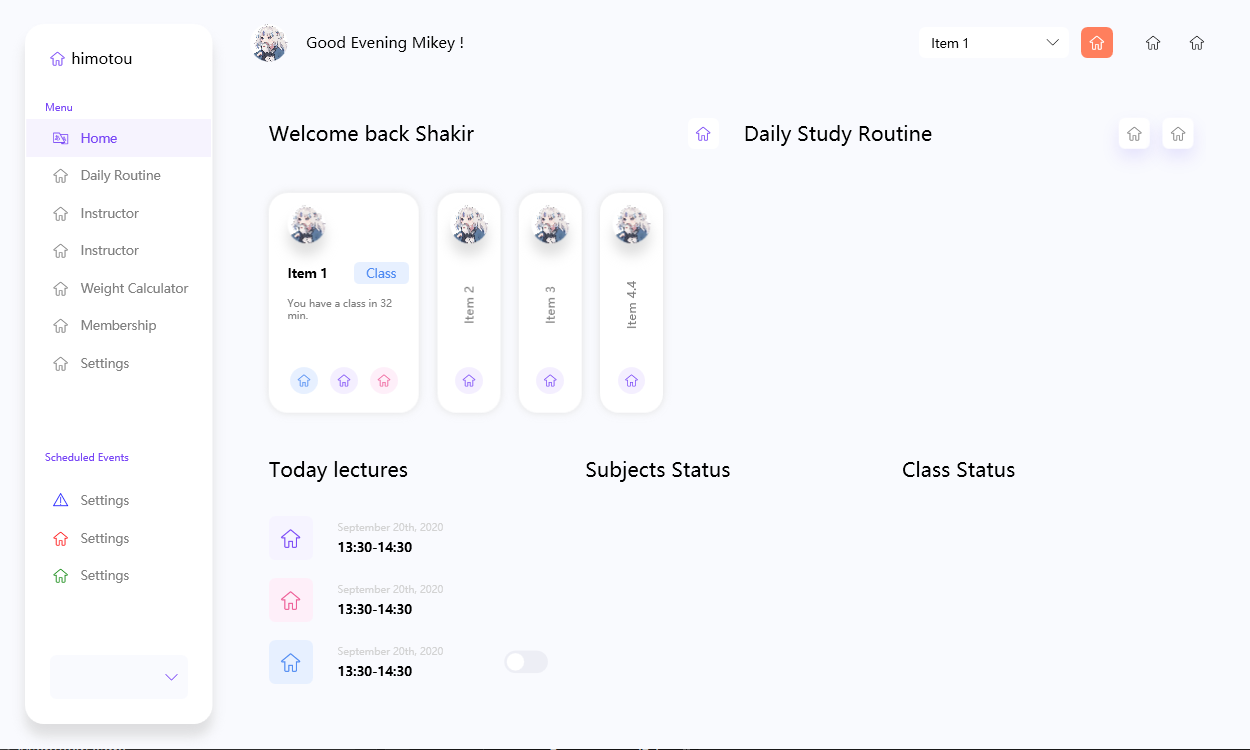Viewport: 1250px width, 750px height.
Task: Click the orange home button in header
Action: (x=1097, y=42)
